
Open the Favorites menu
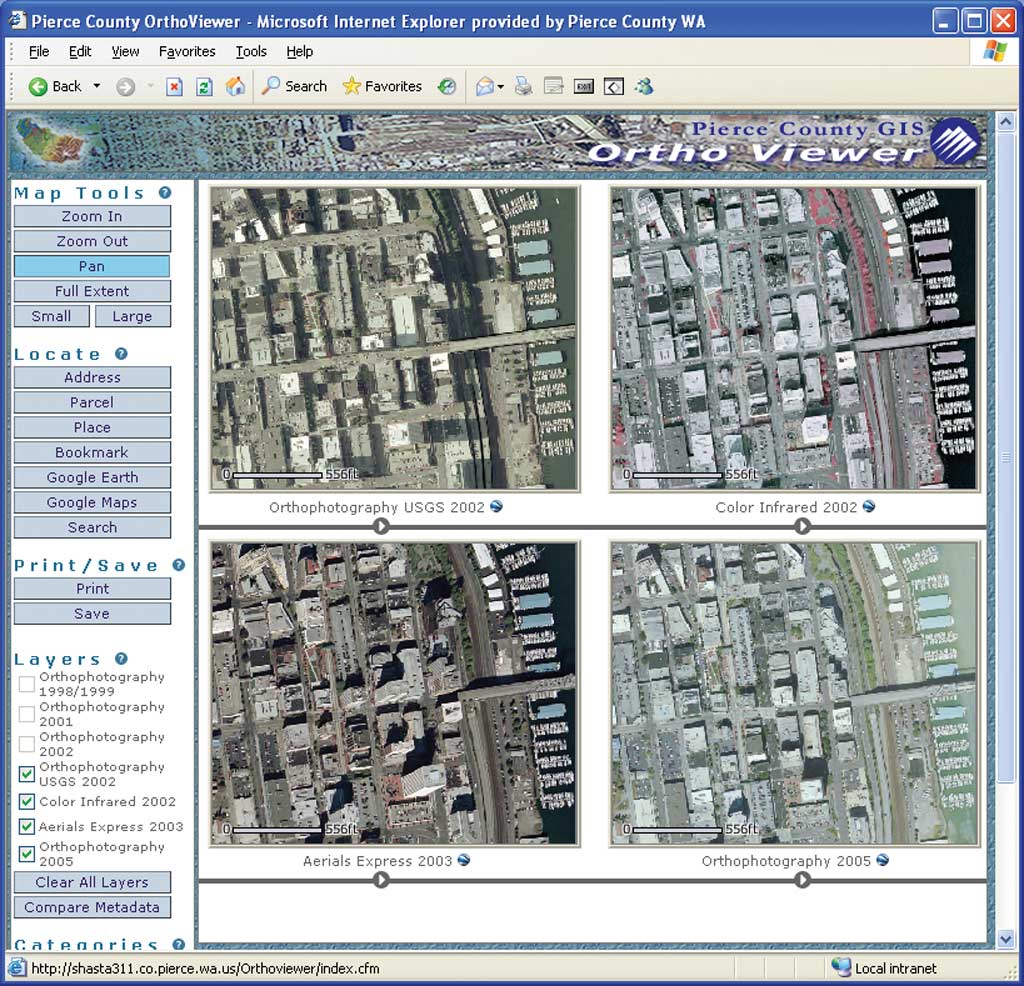(x=187, y=51)
